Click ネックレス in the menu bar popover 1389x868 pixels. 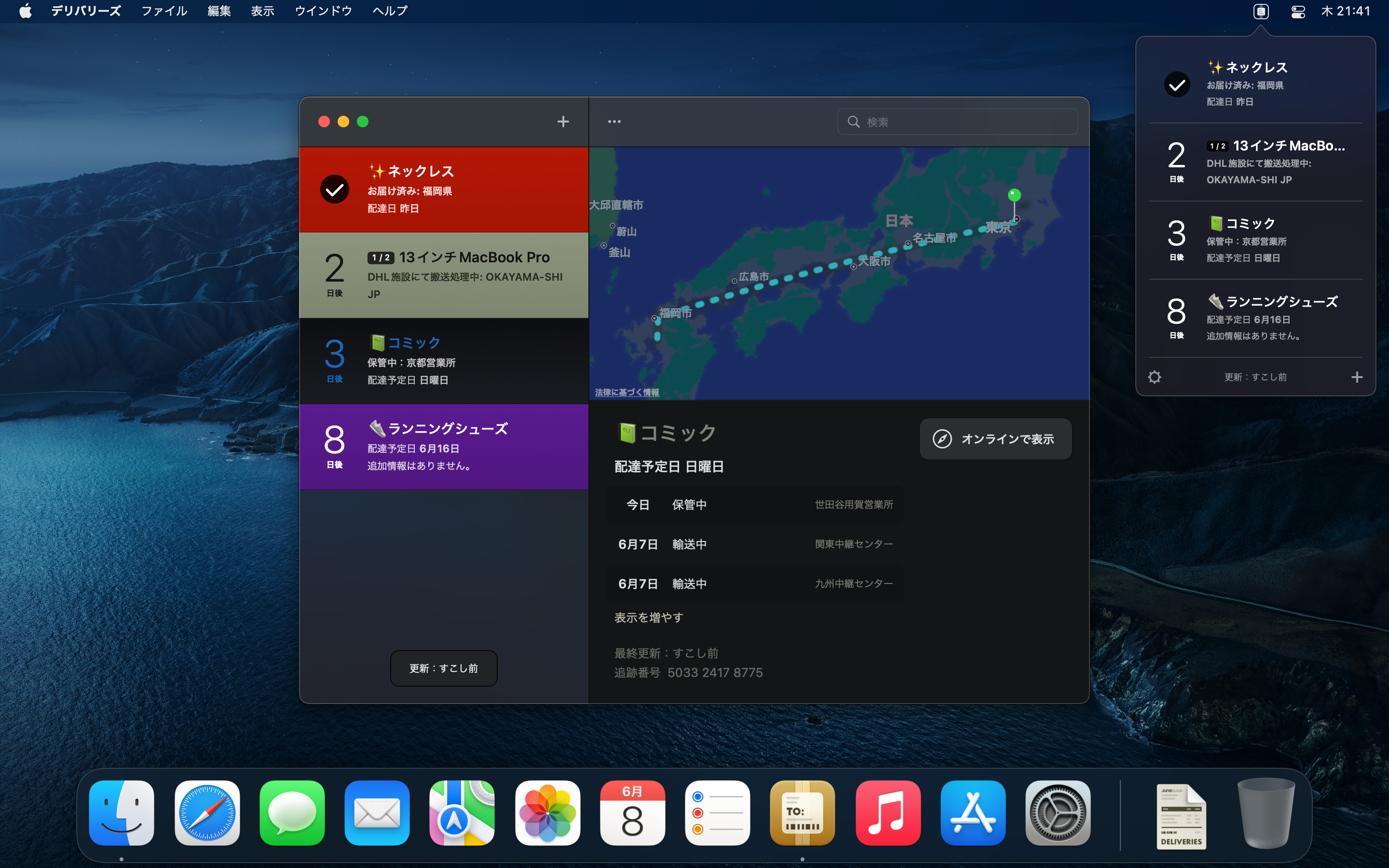point(1255,84)
